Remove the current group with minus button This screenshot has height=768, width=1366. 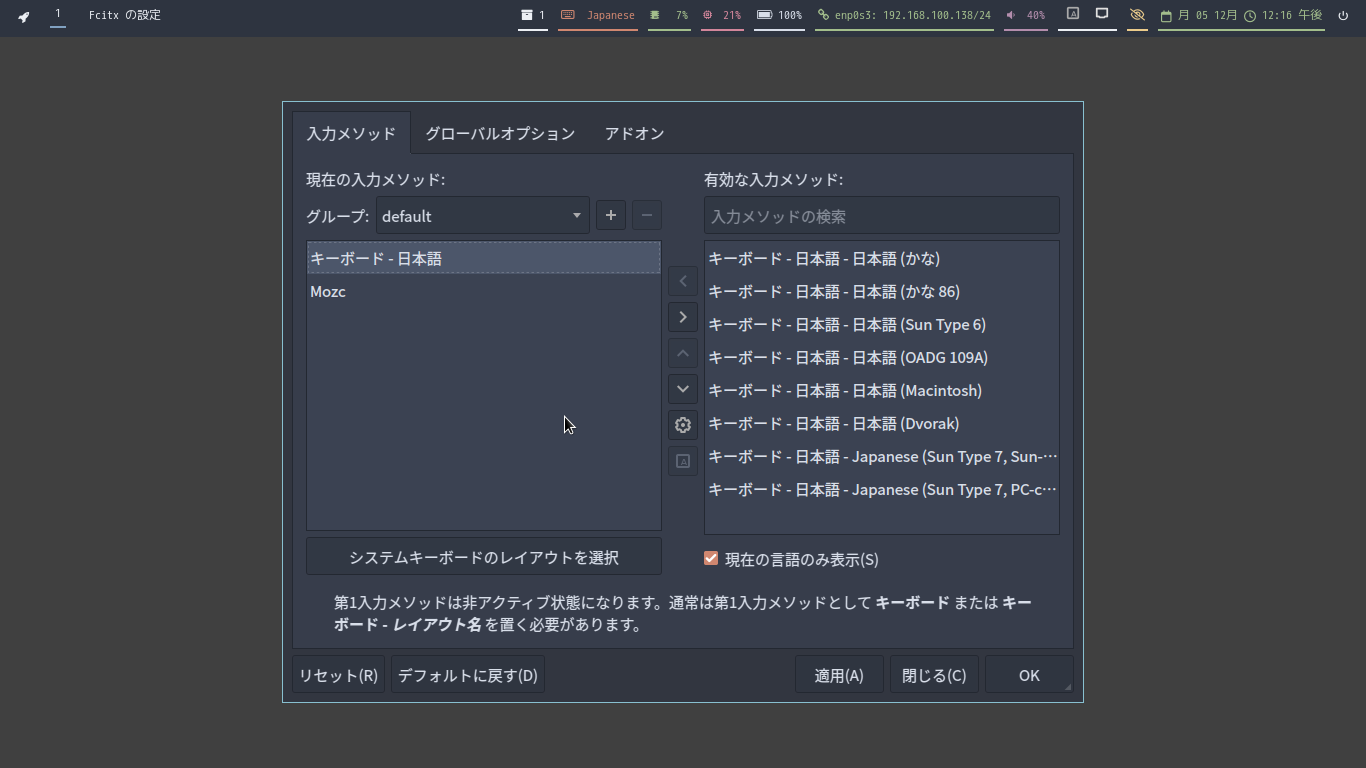[646, 215]
